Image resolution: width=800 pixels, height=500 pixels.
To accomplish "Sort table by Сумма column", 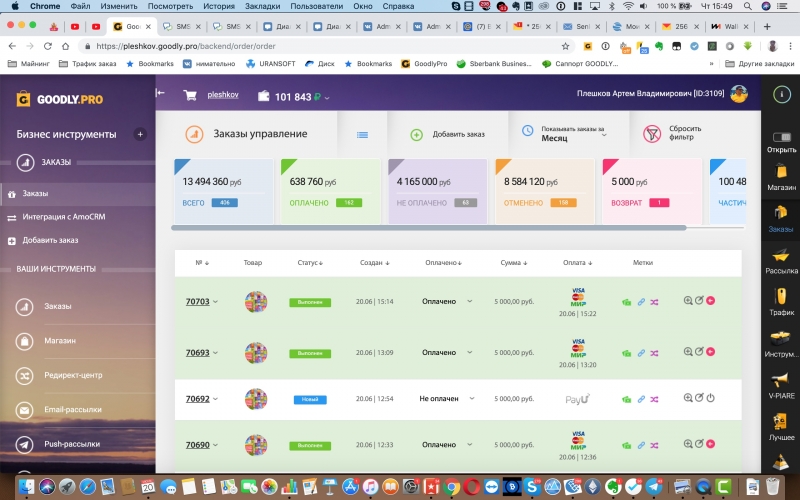I will (x=514, y=263).
